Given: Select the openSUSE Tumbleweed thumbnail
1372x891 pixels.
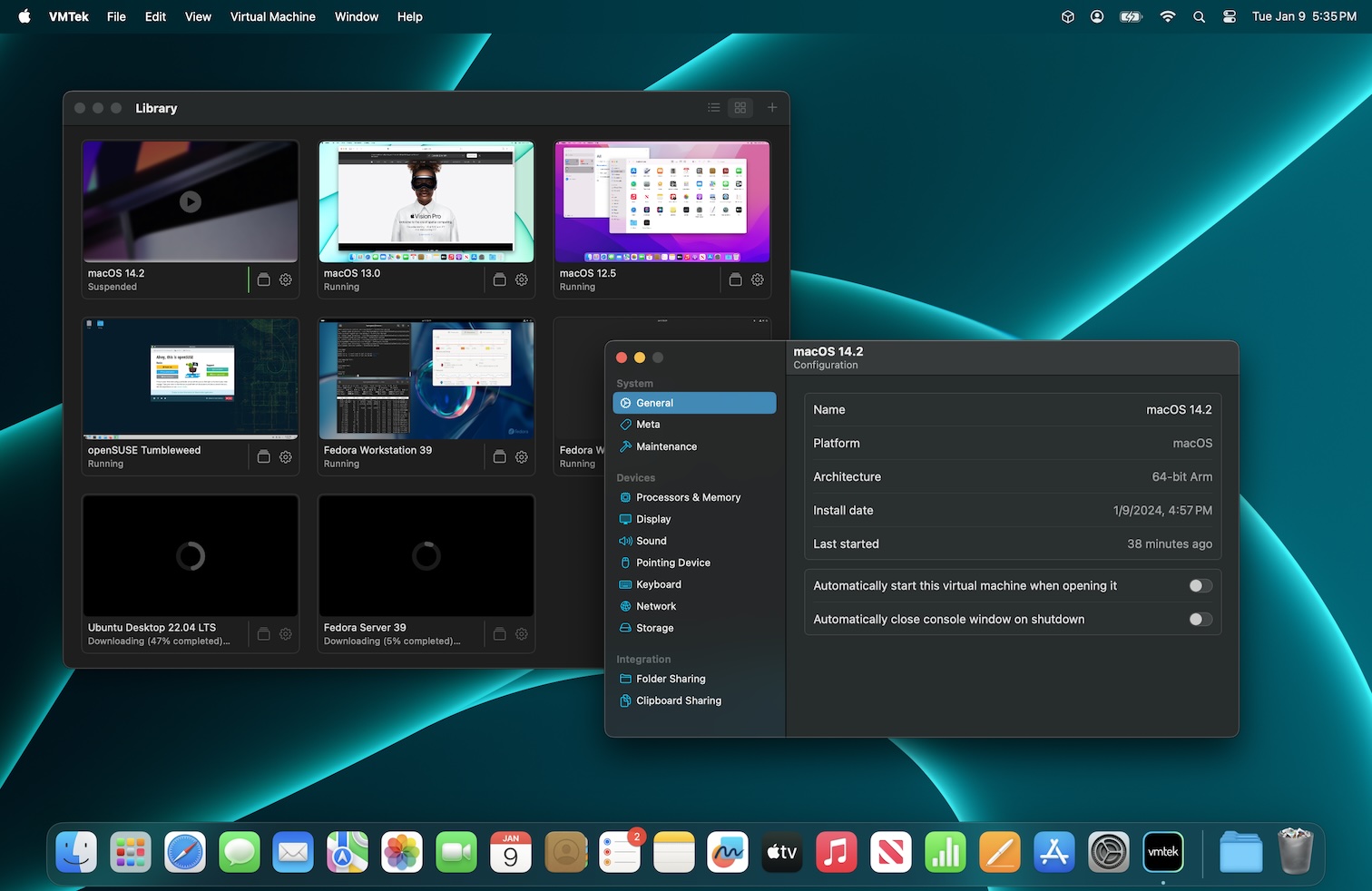Looking at the screenshot, I should click(191, 378).
